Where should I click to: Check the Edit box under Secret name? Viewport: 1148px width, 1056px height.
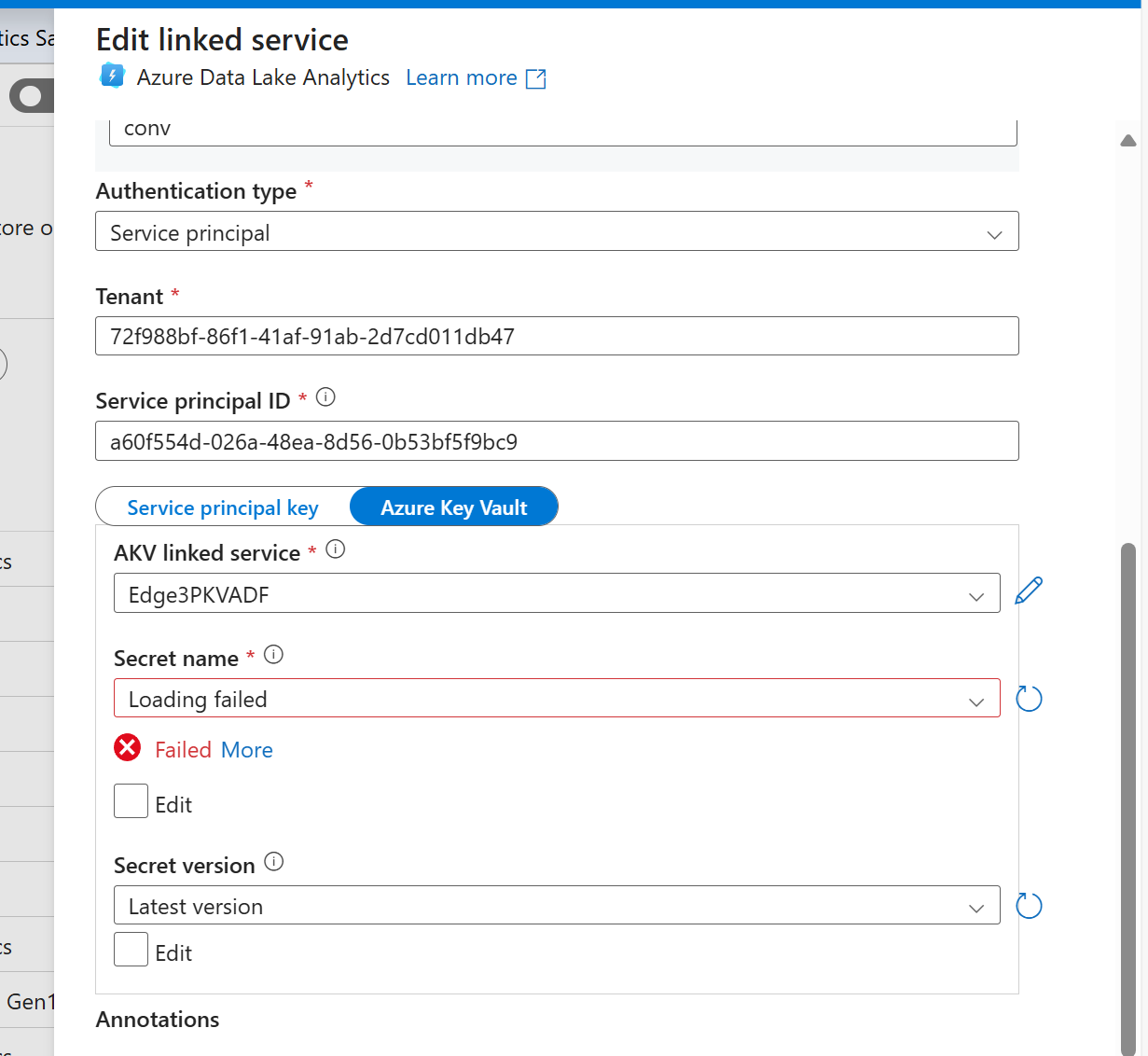(x=131, y=801)
